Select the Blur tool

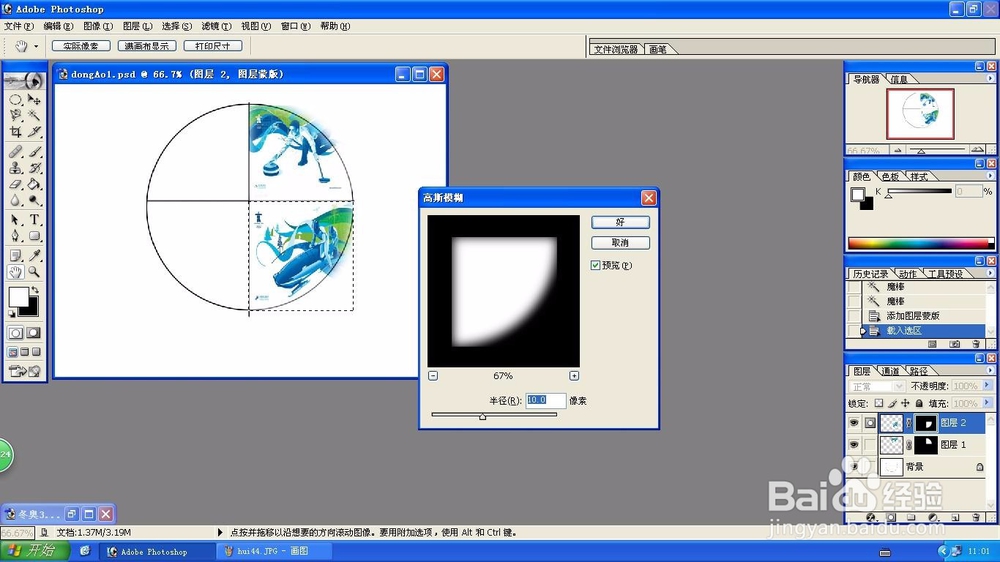point(15,200)
